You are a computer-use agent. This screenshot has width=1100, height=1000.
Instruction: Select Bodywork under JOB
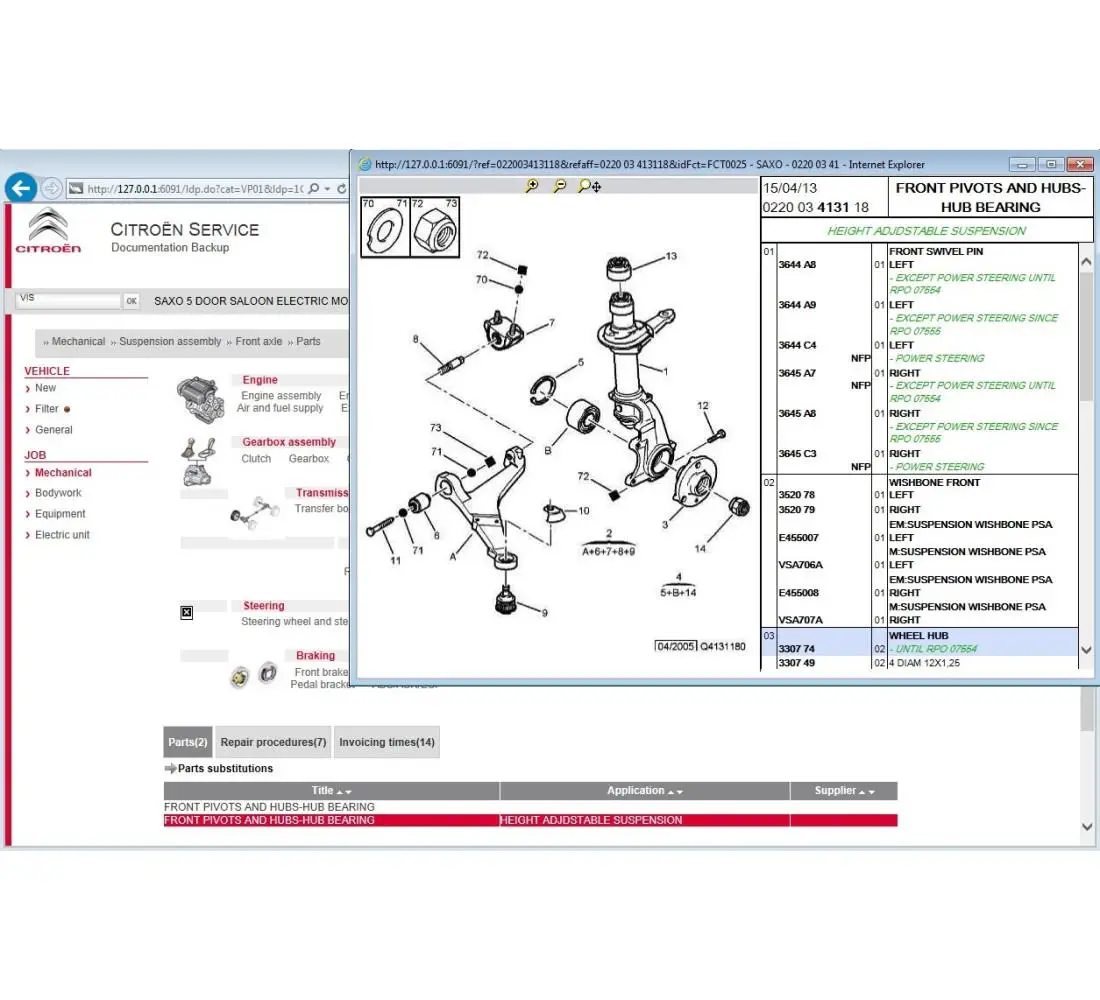[58, 493]
